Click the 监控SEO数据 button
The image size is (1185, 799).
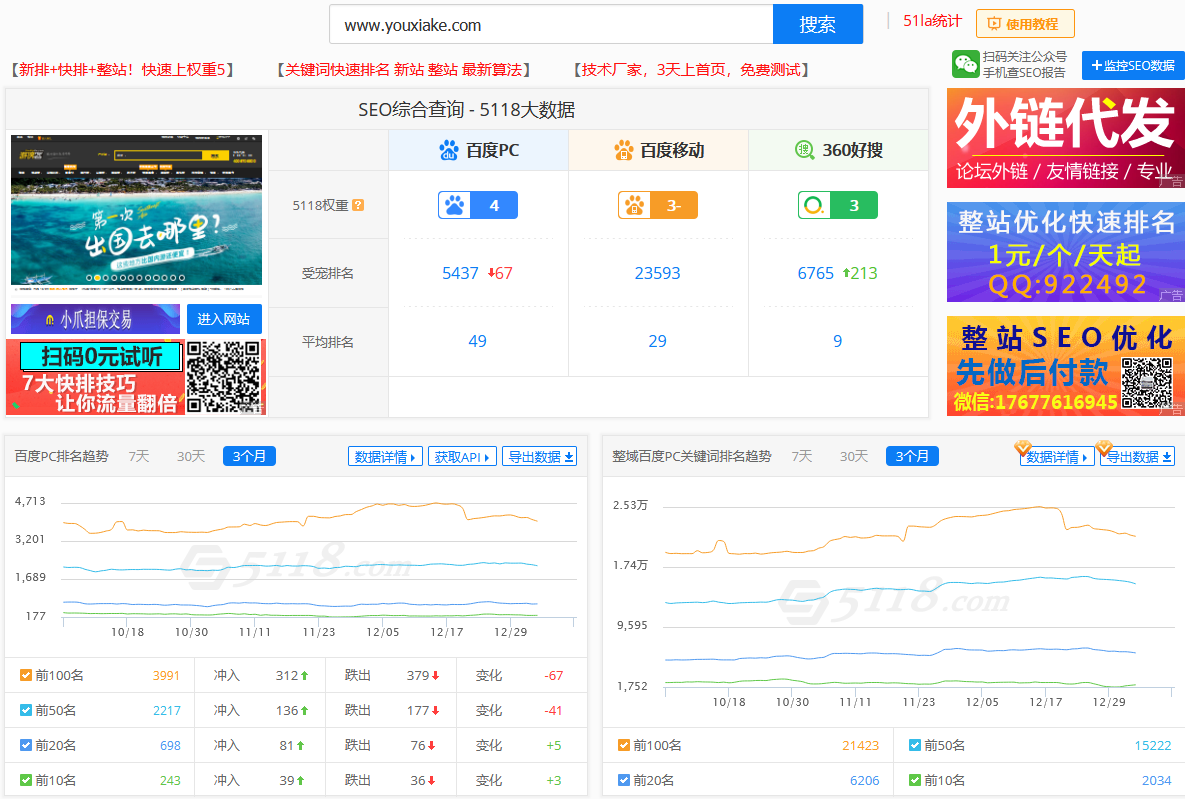(1133, 66)
